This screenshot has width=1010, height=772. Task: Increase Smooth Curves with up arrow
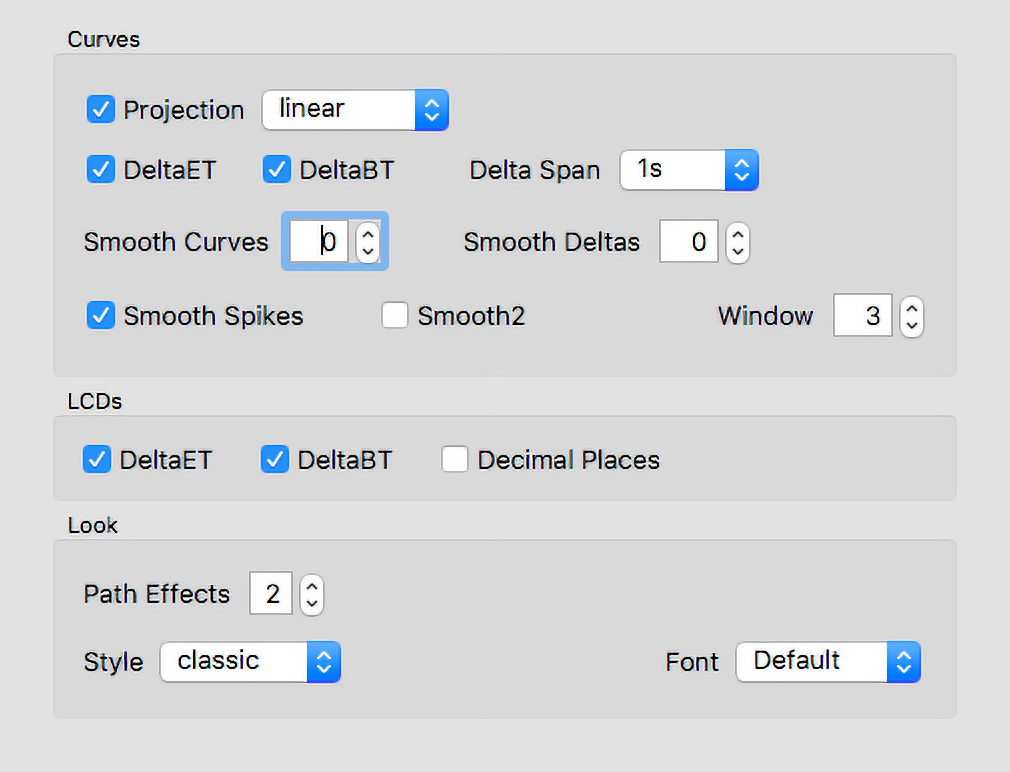pyautogui.click(x=368, y=232)
